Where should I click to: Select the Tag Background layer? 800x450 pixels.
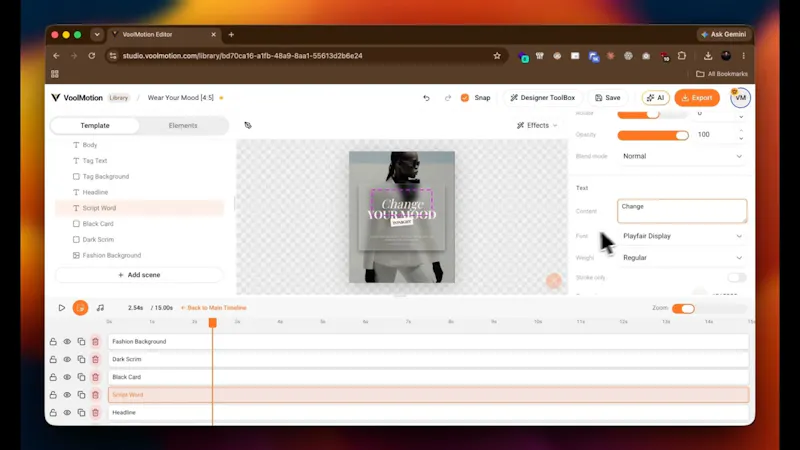[139, 177]
